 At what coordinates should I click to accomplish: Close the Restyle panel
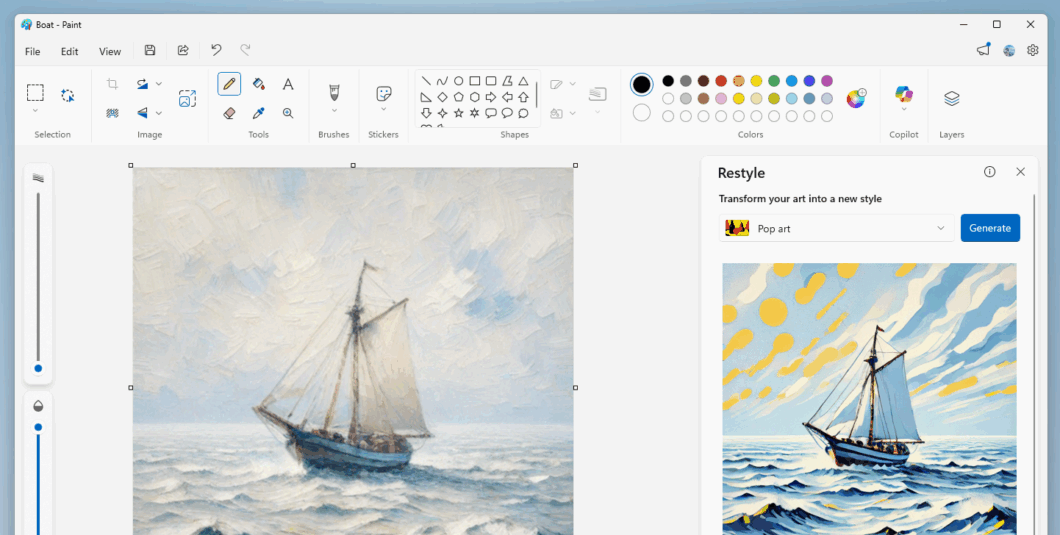pyautogui.click(x=1021, y=172)
